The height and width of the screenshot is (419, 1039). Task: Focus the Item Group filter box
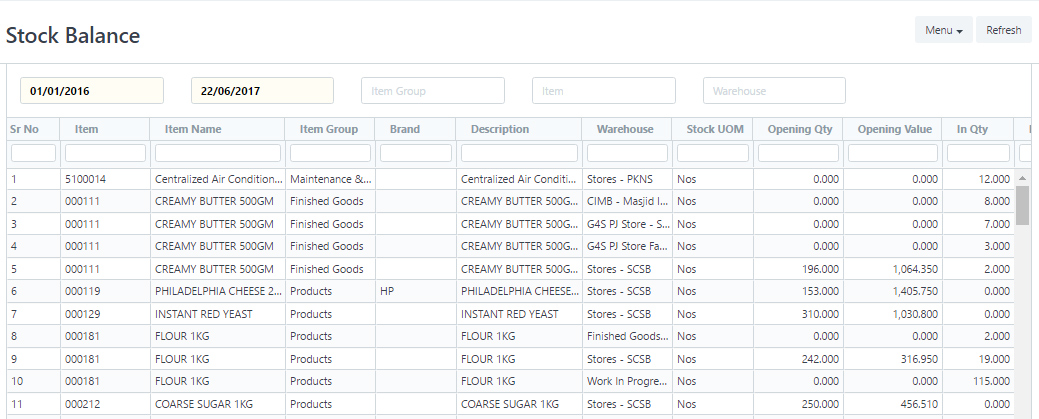[x=432, y=91]
